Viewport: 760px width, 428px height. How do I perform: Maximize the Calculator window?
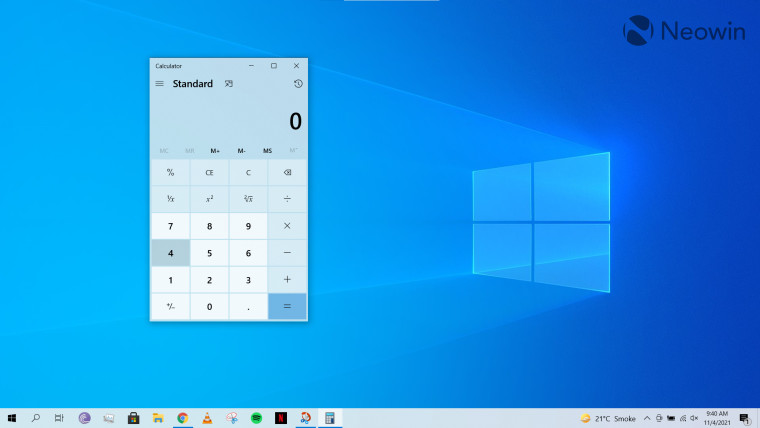coord(274,66)
